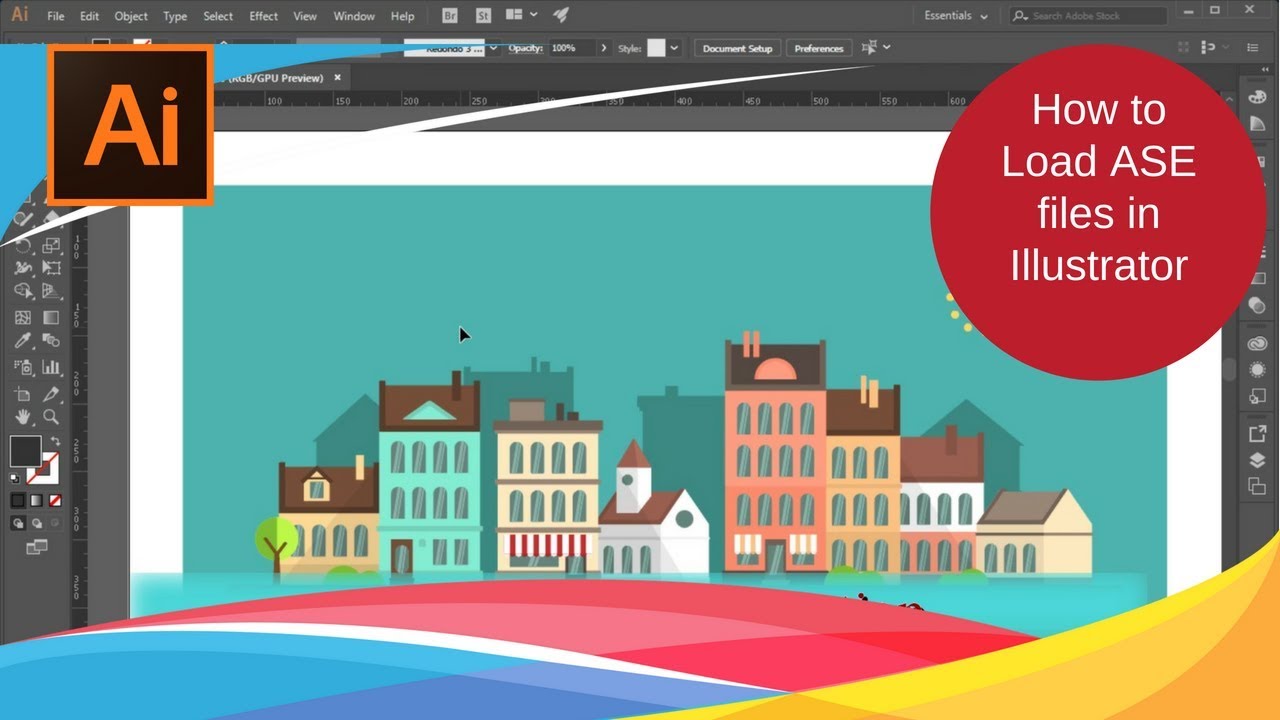The width and height of the screenshot is (1280, 720).
Task: Open the Layers panel icon
Action: click(x=1257, y=460)
